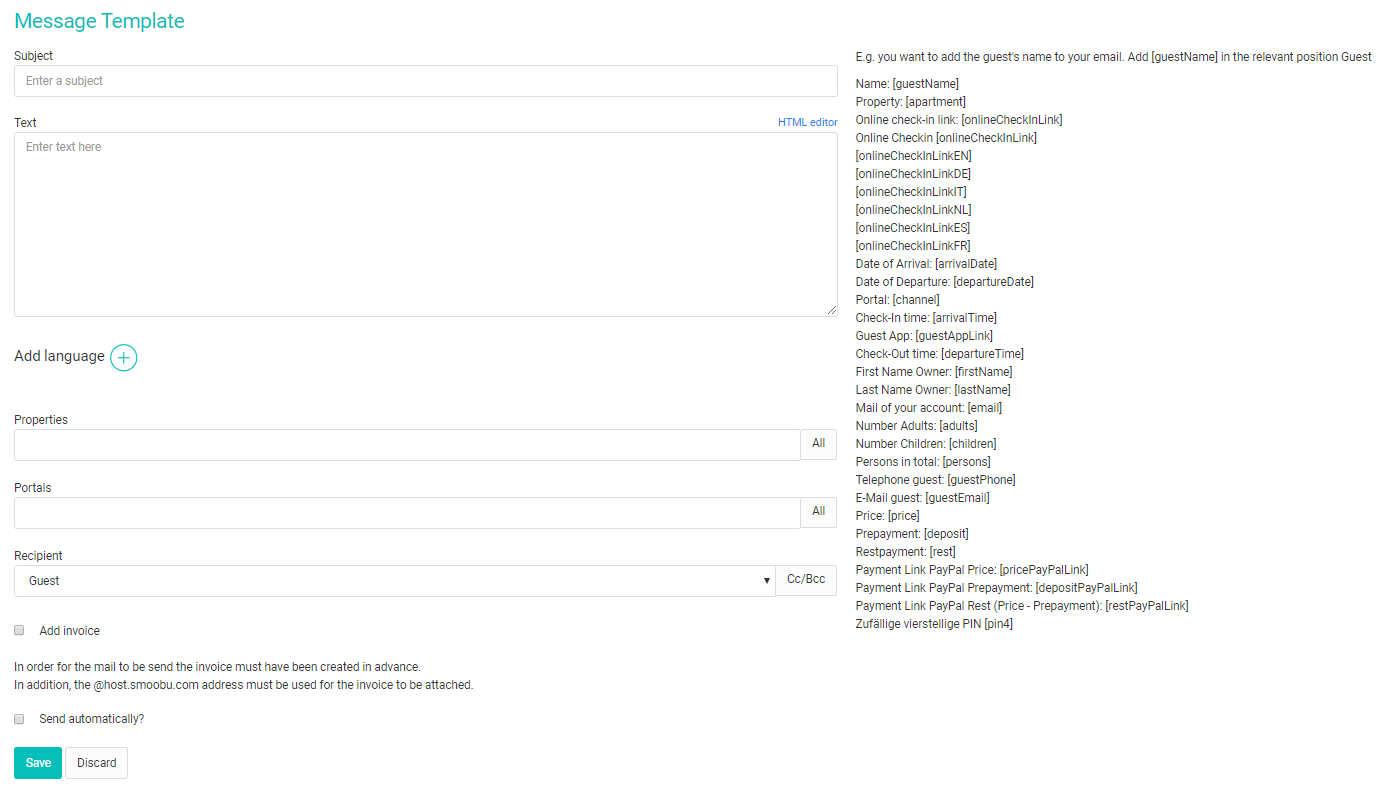Click the 'Mail of your account: [email]' line
1387x790 pixels.
(x=929, y=408)
